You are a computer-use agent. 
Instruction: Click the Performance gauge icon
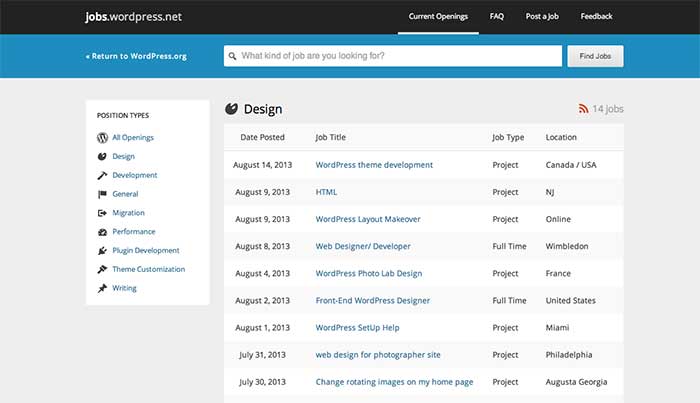pos(102,232)
